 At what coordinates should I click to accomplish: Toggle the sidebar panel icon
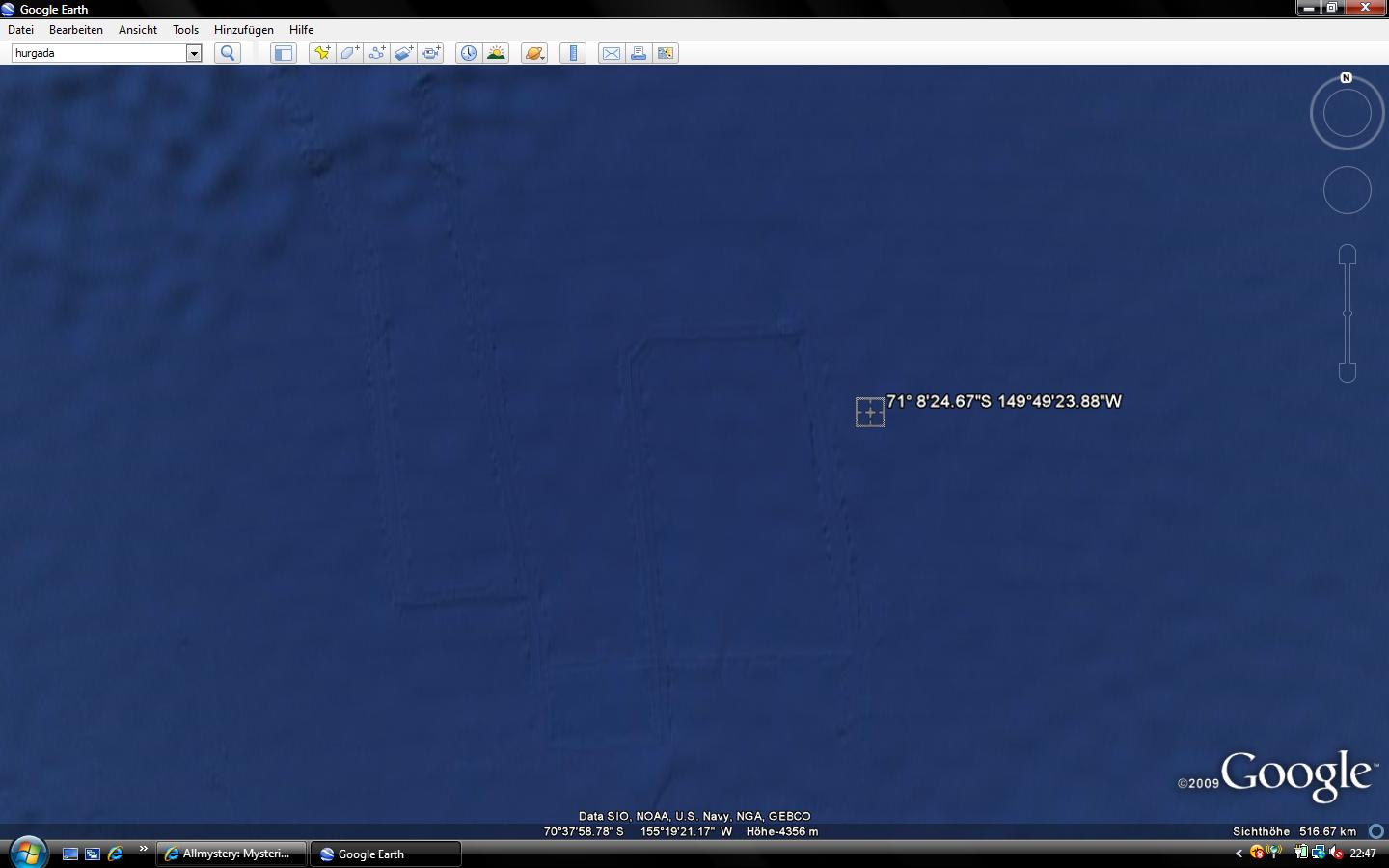[x=283, y=53]
